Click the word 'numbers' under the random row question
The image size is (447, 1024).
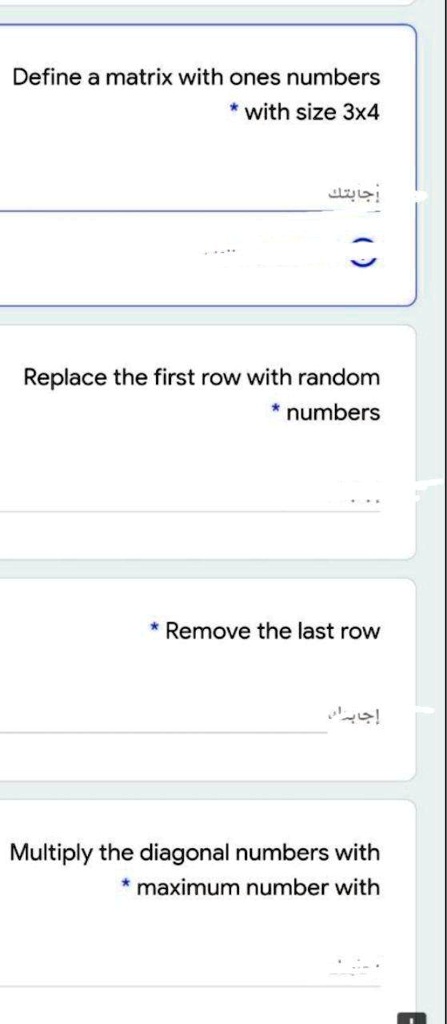[x=333, y=413]
